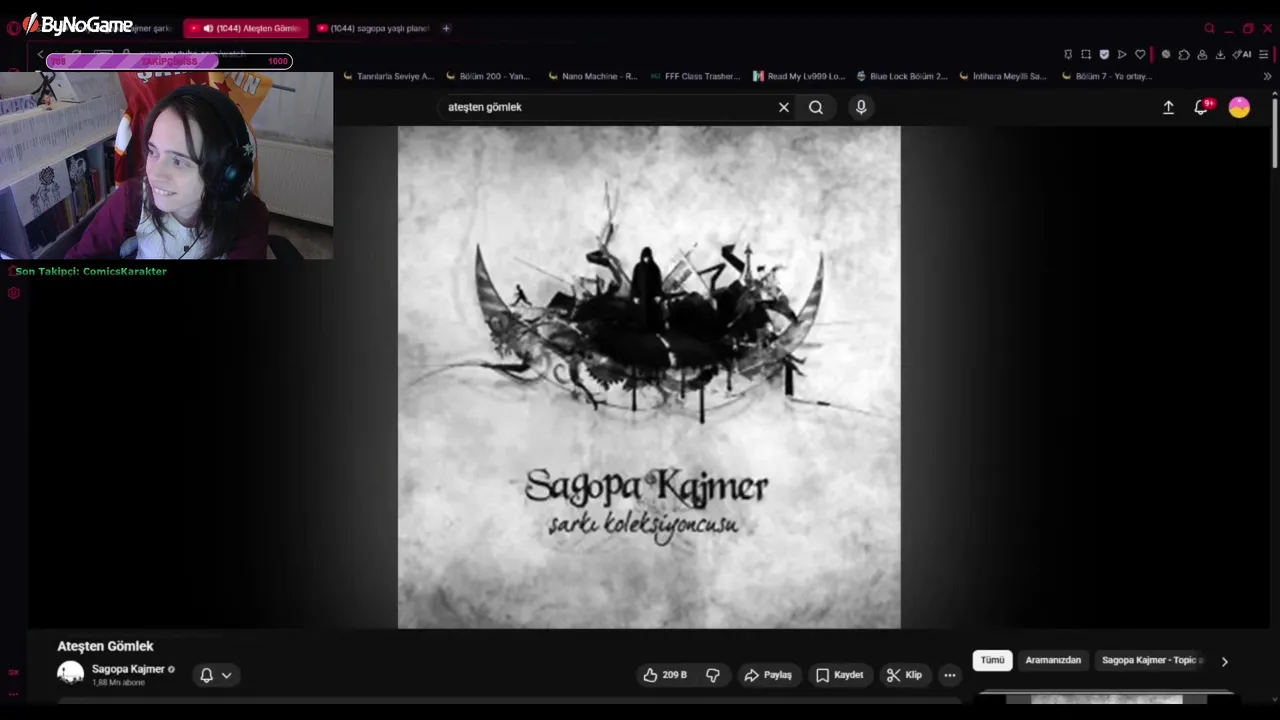Open the FFF Class Trasher bookmark
Viewport: 1280px width, 720px height.
[695, 76]
